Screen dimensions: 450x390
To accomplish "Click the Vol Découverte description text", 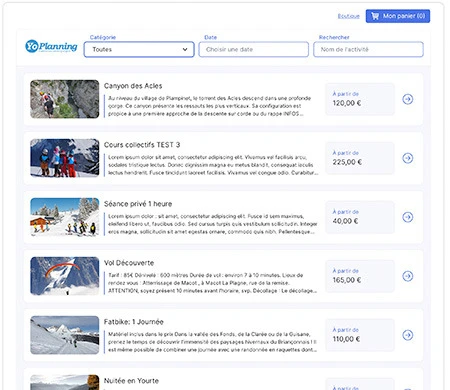I will (212, 283).
